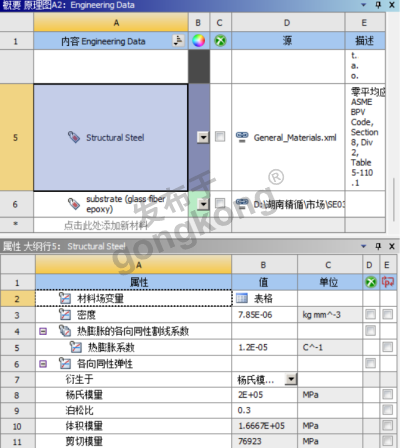This screenshot has height=448, width=400.
Task: Click the substrate glass fiber epoxy material icon
Action: coord(74,204)
